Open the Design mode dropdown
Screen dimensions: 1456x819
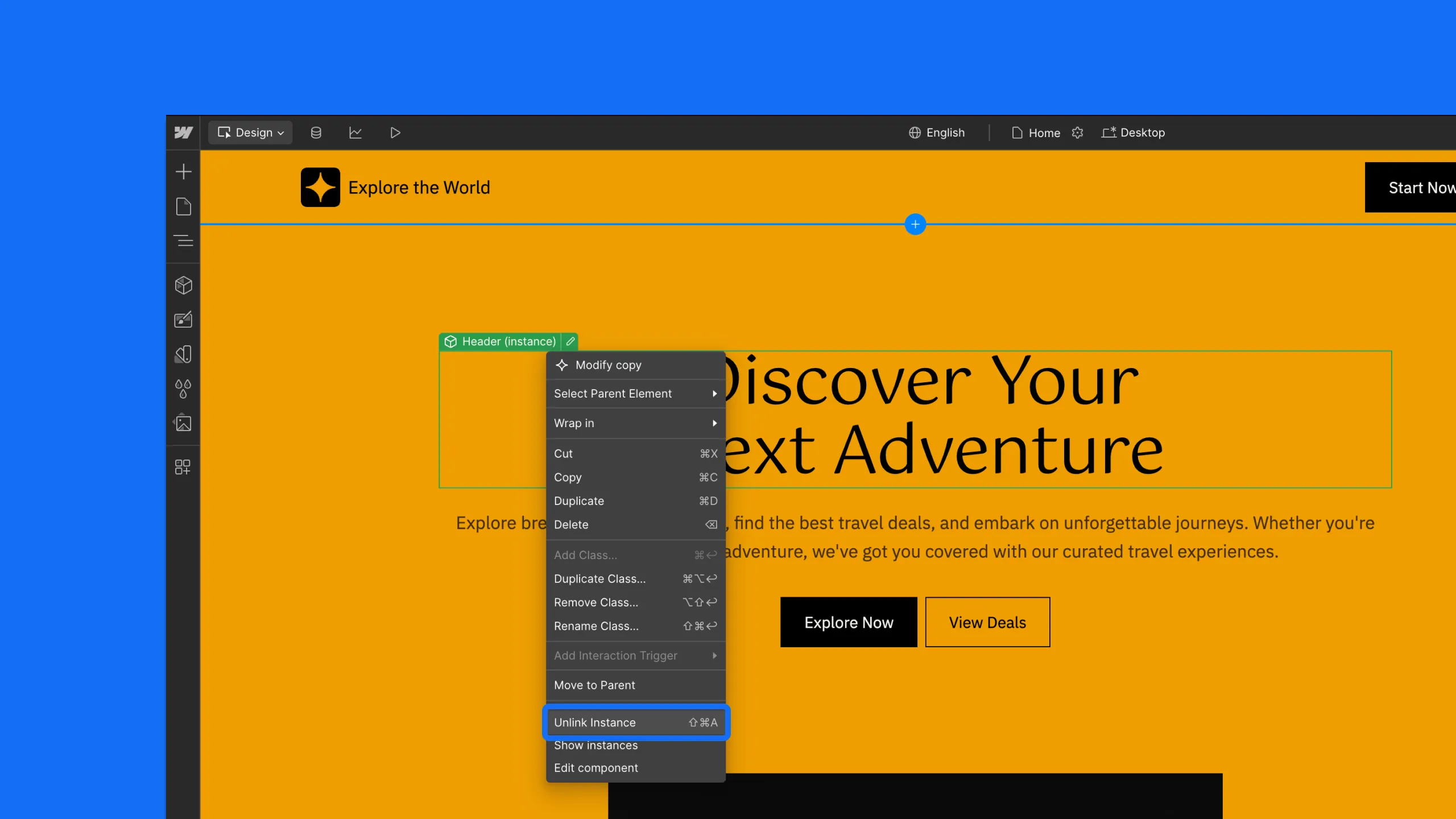pos(250,133)
